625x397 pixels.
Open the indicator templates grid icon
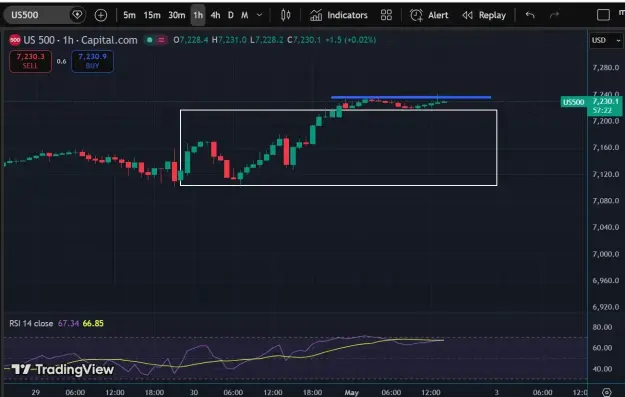point(386,15)
